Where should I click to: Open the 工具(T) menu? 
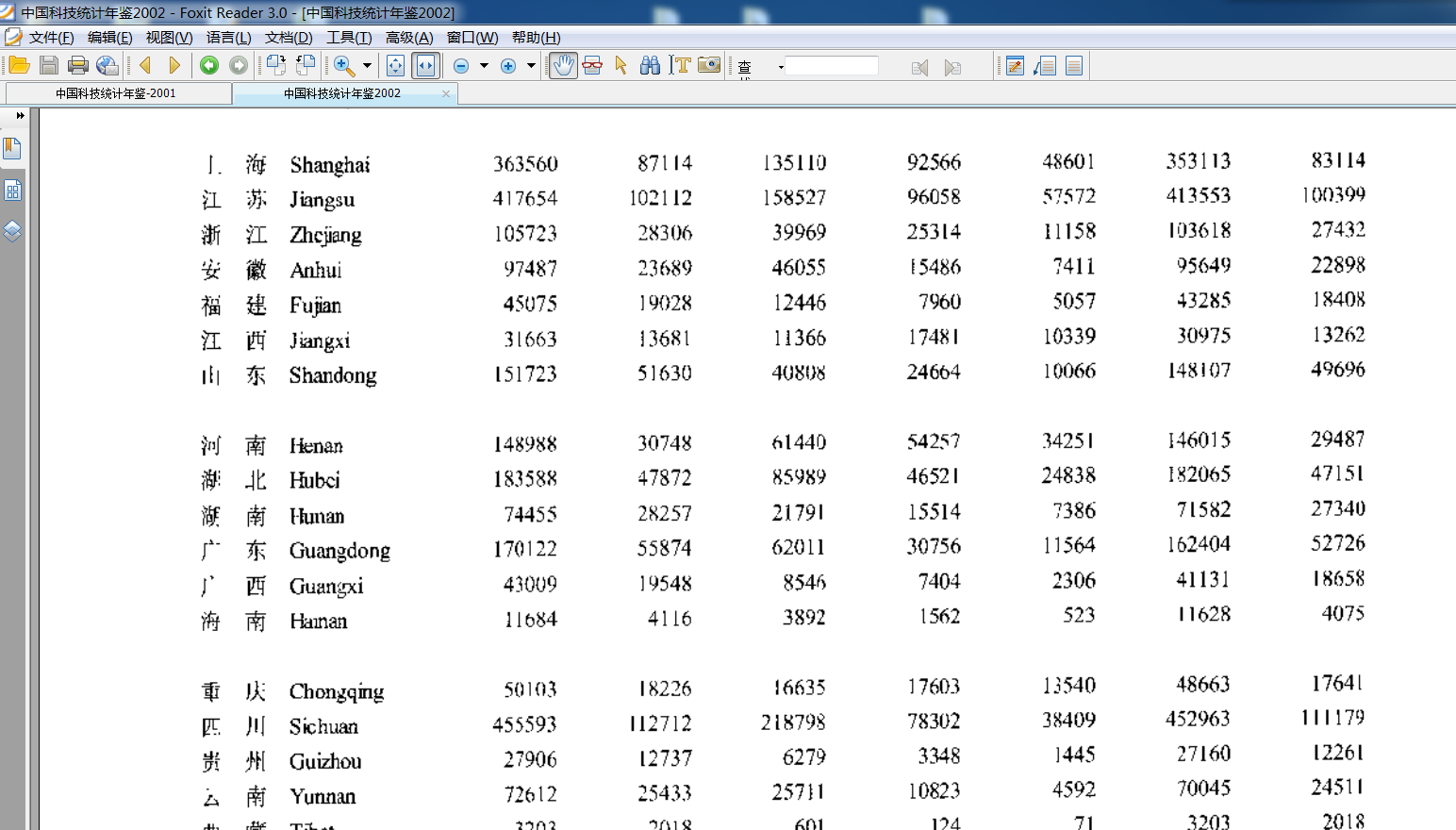coord(349,38)
